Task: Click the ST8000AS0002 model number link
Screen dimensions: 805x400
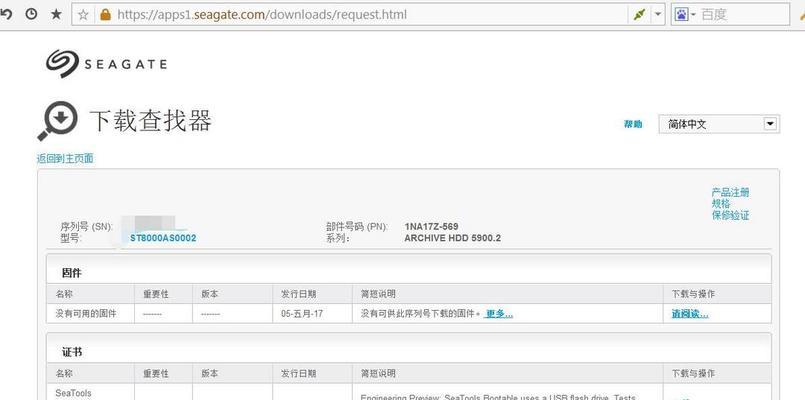Action: [x=163, y=238]
